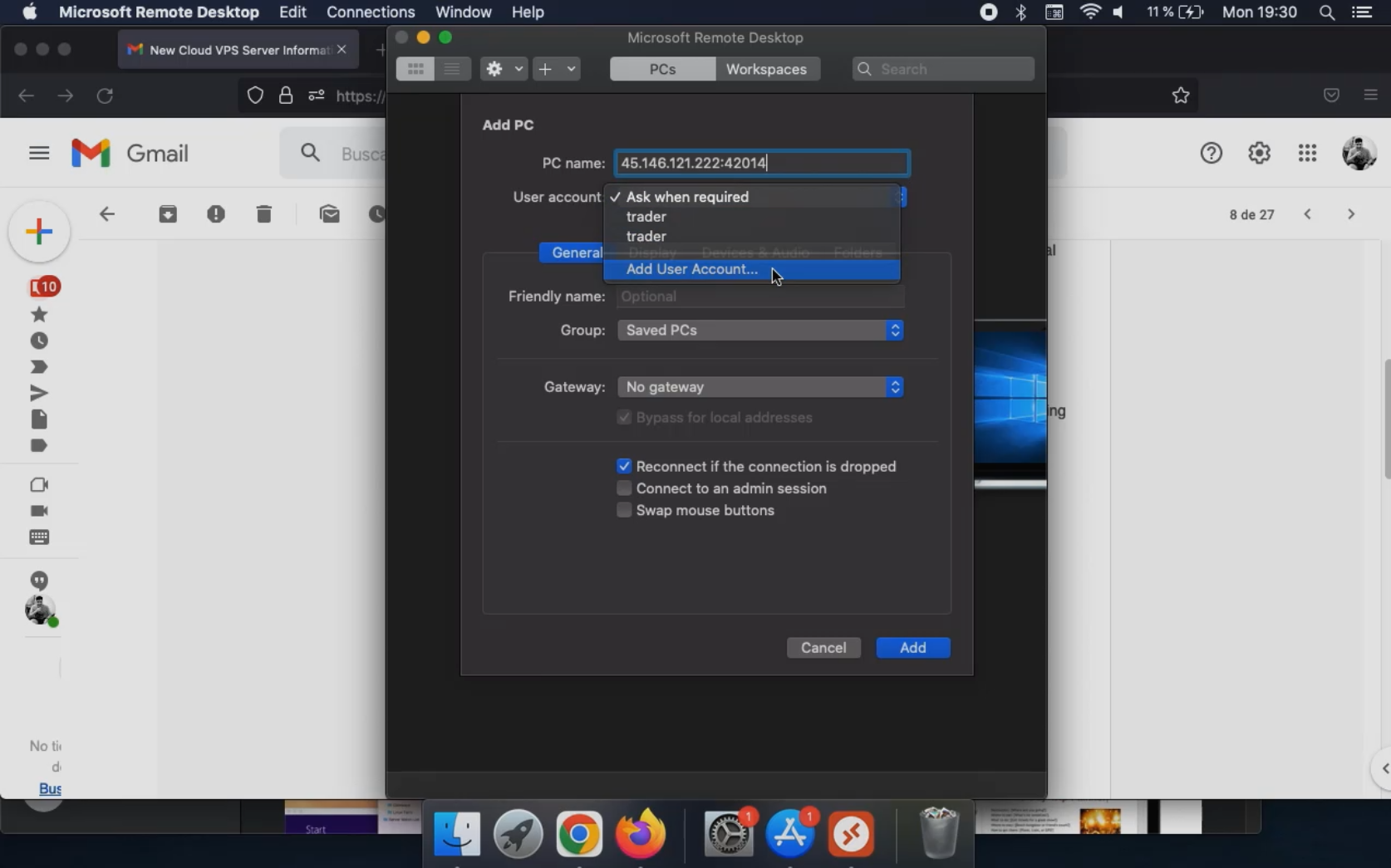This screenshot has width=1391, height=868.
Task: Archive the email using the archive icon
Action: coord(167,213)
